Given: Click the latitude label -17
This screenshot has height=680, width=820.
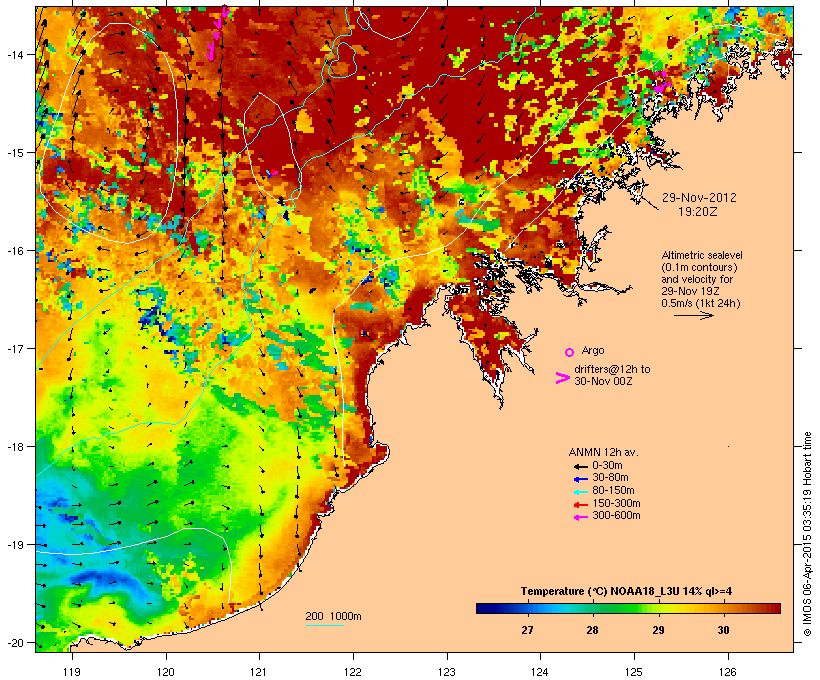Looking at the screenshot, I should [15, 348].
